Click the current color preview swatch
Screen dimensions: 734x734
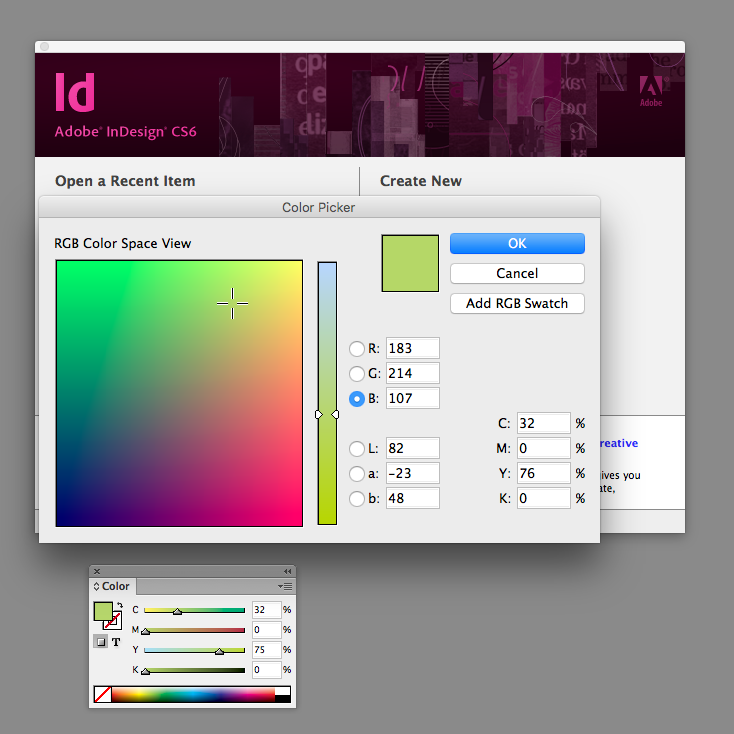[410, 263]
